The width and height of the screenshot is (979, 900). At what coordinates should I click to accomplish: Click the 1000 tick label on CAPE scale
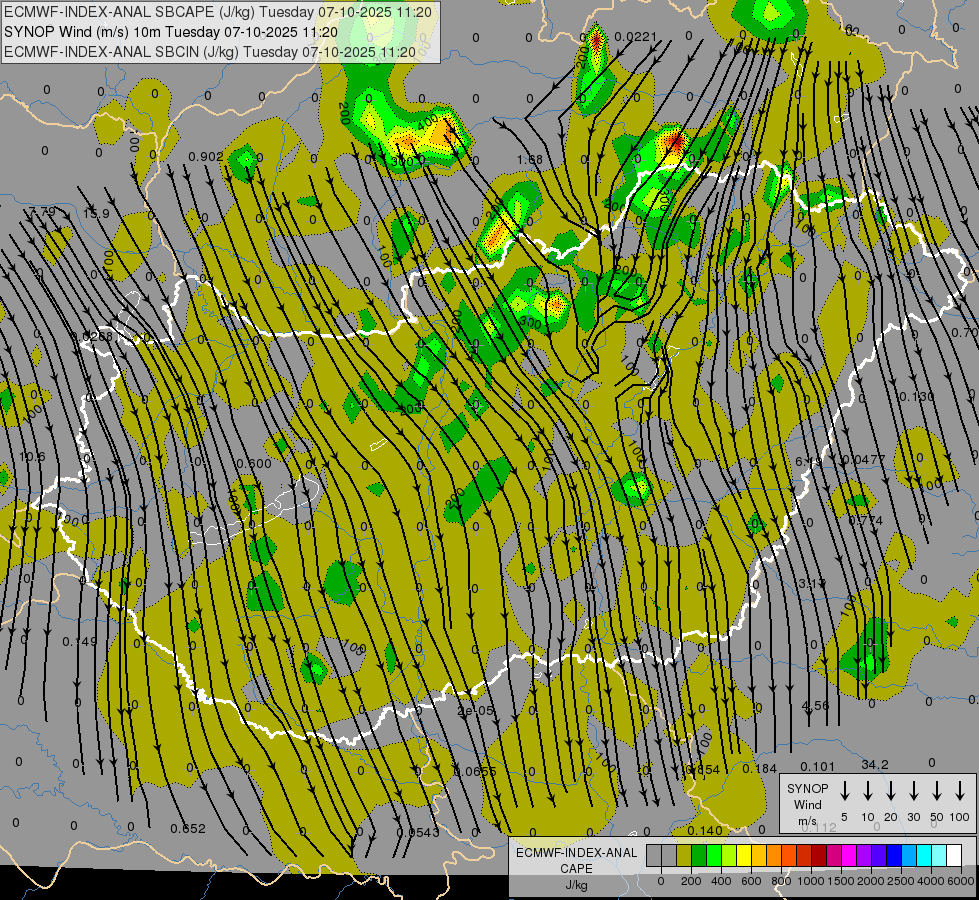[811, 881]
